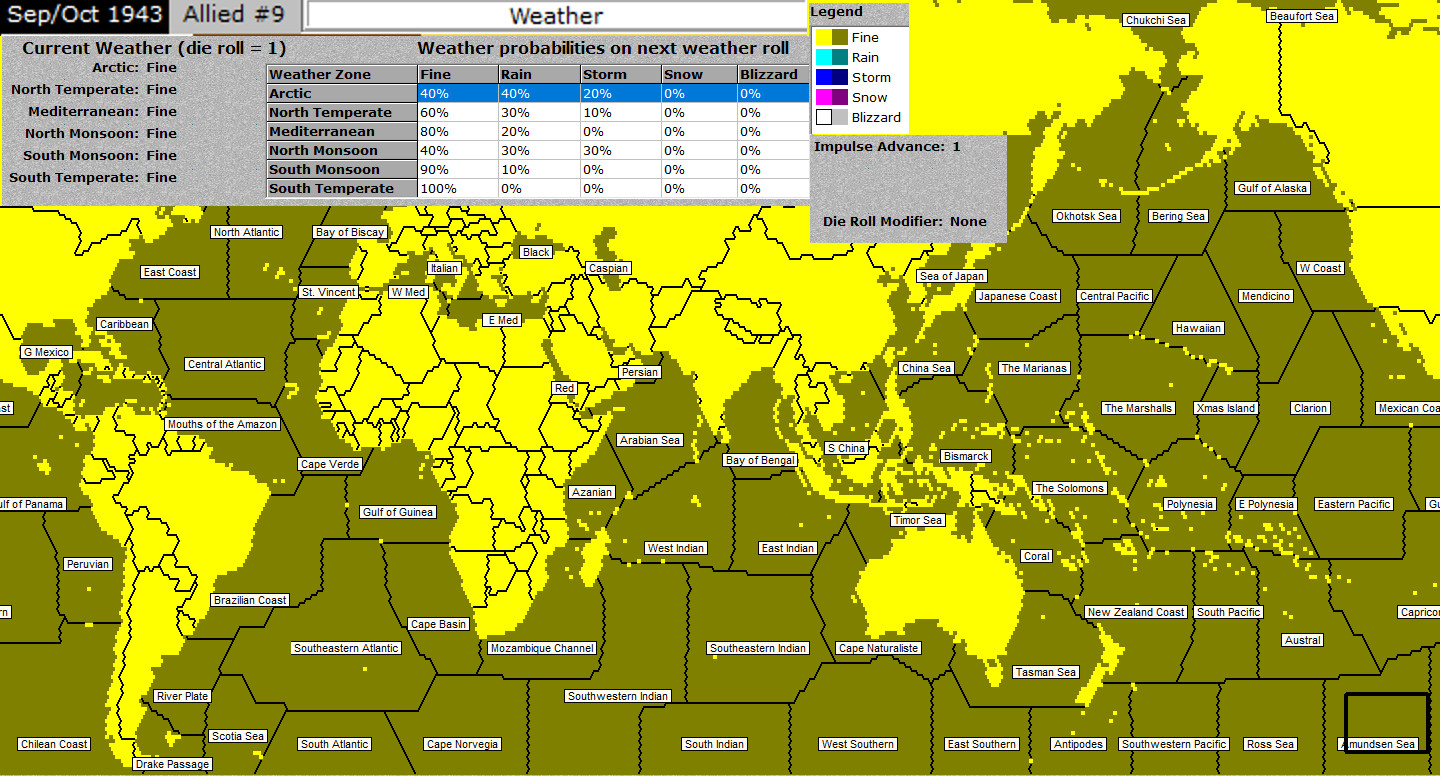Click the teal Rain swatch in the legend
1441x778 pixels.
click(x=839, y=57)
